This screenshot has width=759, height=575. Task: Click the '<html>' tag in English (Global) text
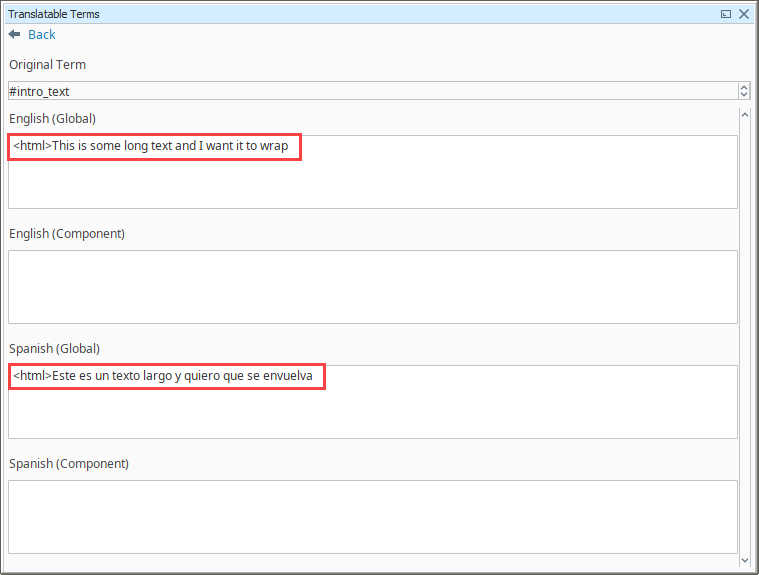(32, 146)
